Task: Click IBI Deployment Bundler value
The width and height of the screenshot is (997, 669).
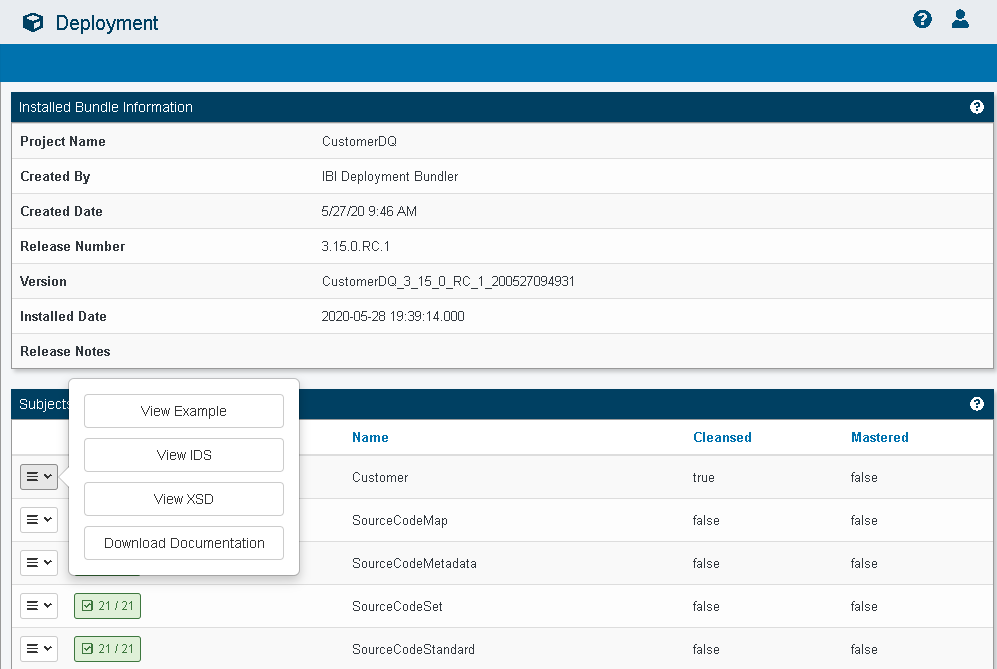Action: click(390, 176)
